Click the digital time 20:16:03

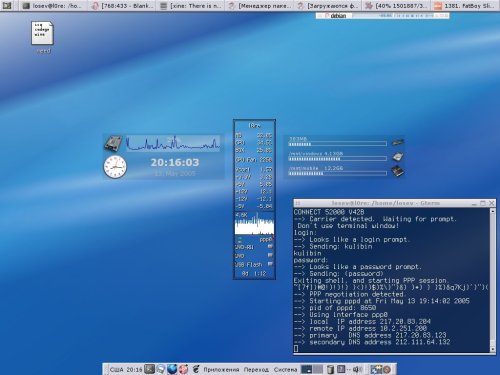[175, 163]
